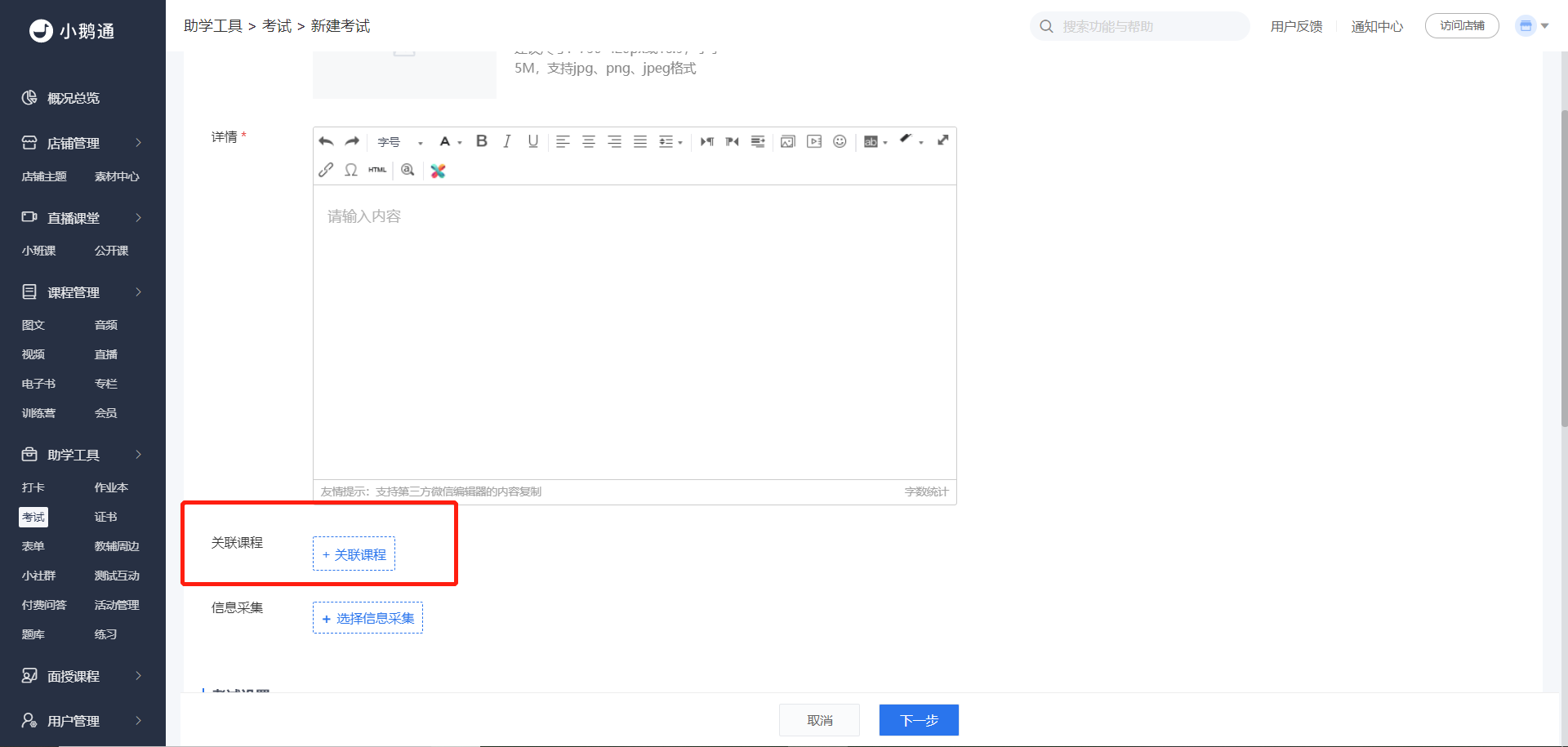Expand editor to fullscreen mode
The height and width of the screenshot is (747, 1568).
(942, 140)
